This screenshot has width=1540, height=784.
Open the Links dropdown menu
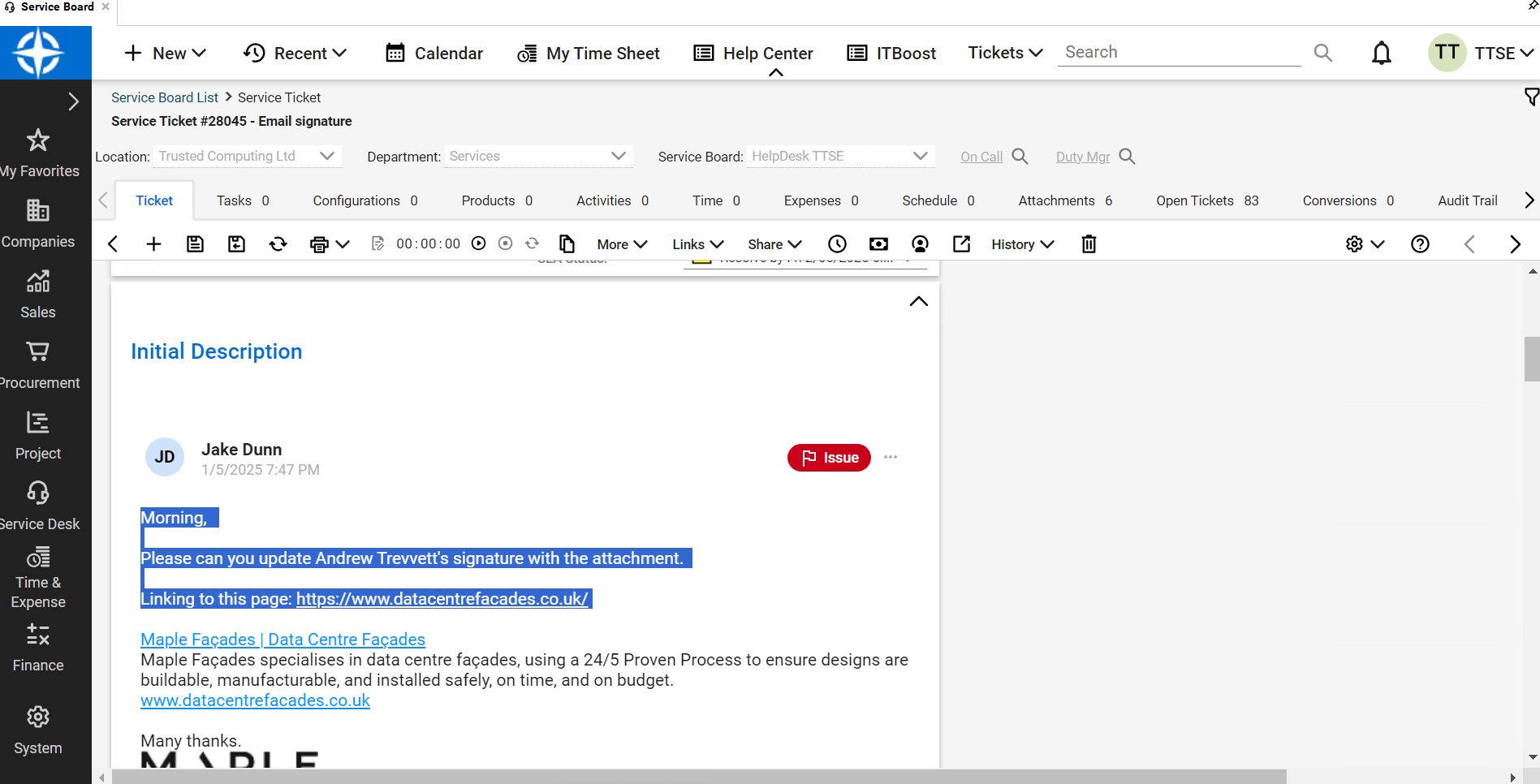pyautogui.click(x=697, y=244)
